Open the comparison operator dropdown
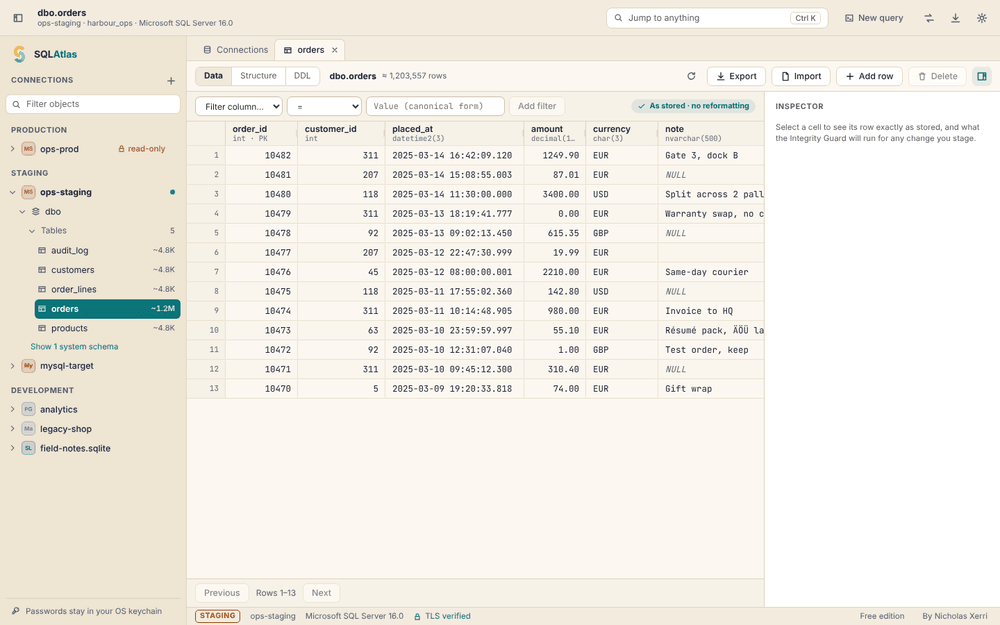The image size is (1000, 625). pos(324,106)
